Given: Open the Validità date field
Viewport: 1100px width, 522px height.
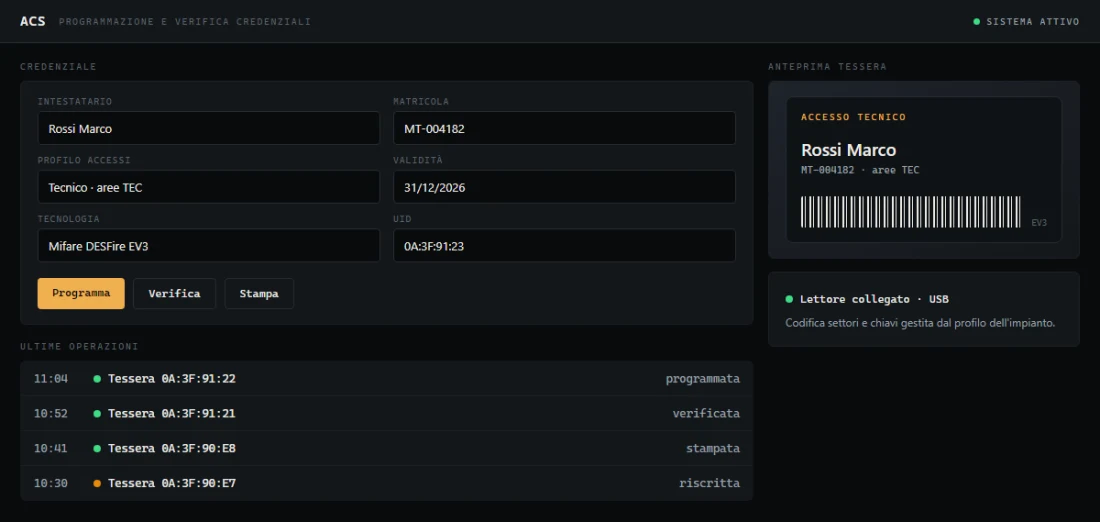Looking at the screenshot, I should click(x=564, y=187).
